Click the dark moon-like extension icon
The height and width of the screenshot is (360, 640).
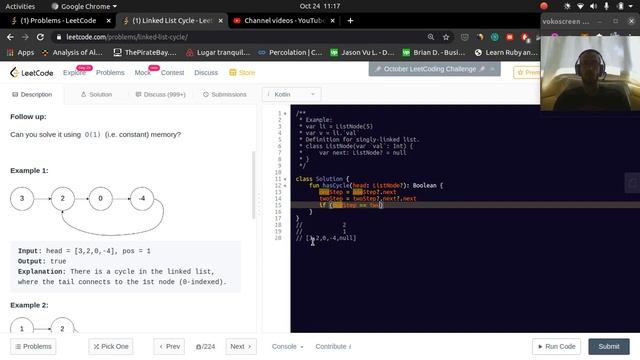pyautogui.click(x=480, y=37)
